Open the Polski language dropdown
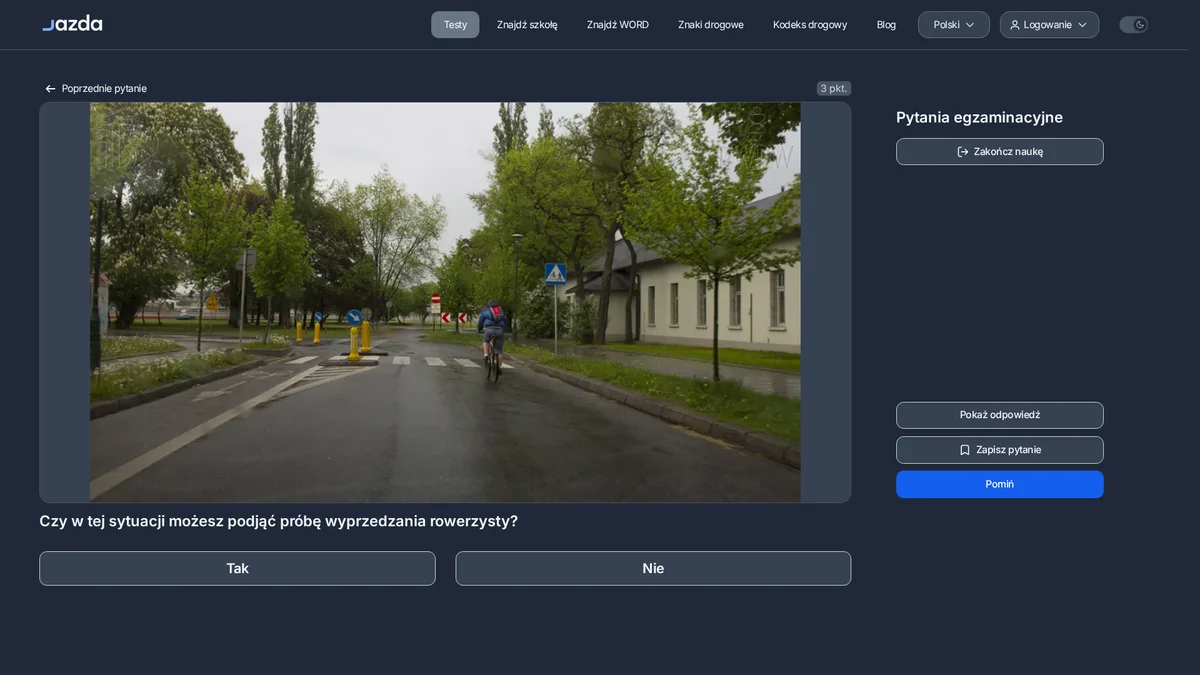Viewport: 1200px width, 675px height. click(x=954, y=25)
